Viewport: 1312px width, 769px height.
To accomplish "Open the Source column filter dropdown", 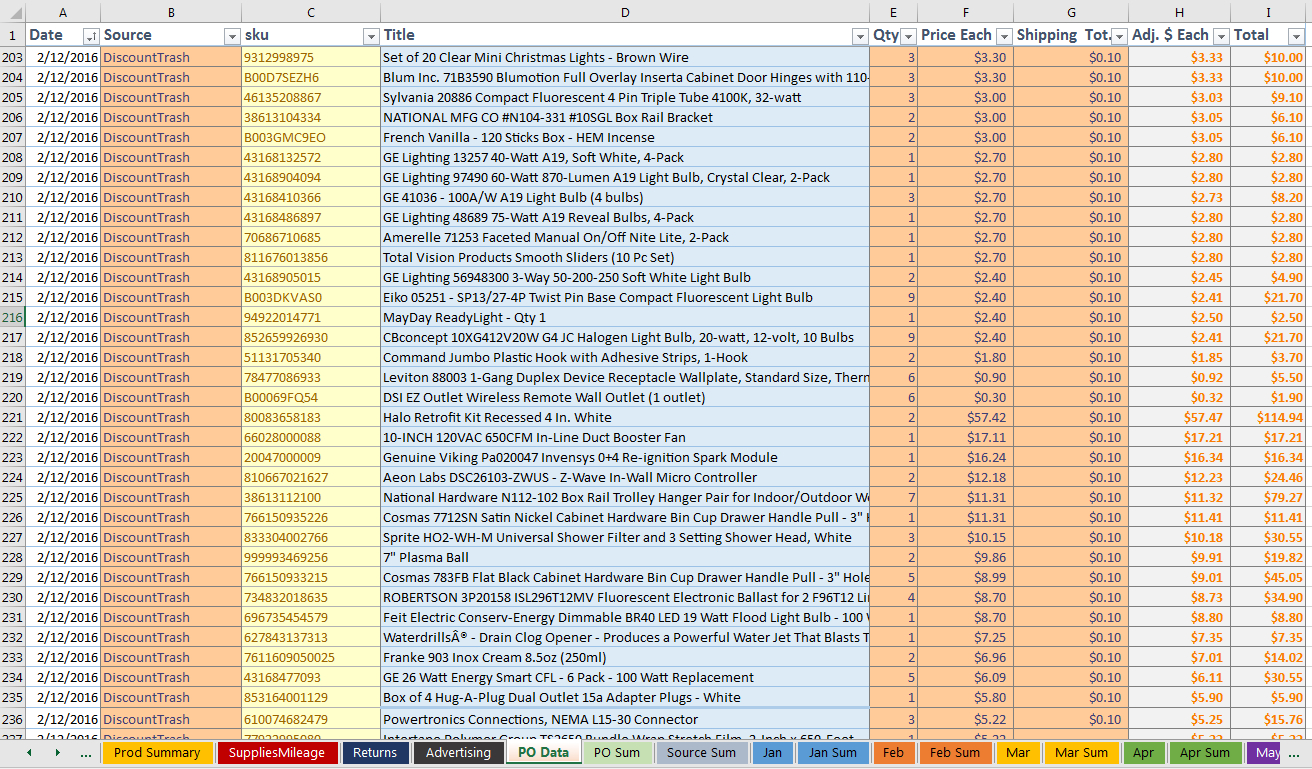I will [x=232, y=36].
